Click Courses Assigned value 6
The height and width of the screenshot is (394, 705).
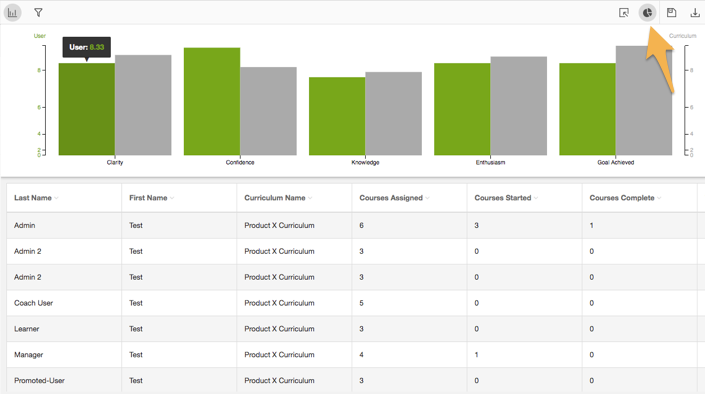click(x=361, y=225)
